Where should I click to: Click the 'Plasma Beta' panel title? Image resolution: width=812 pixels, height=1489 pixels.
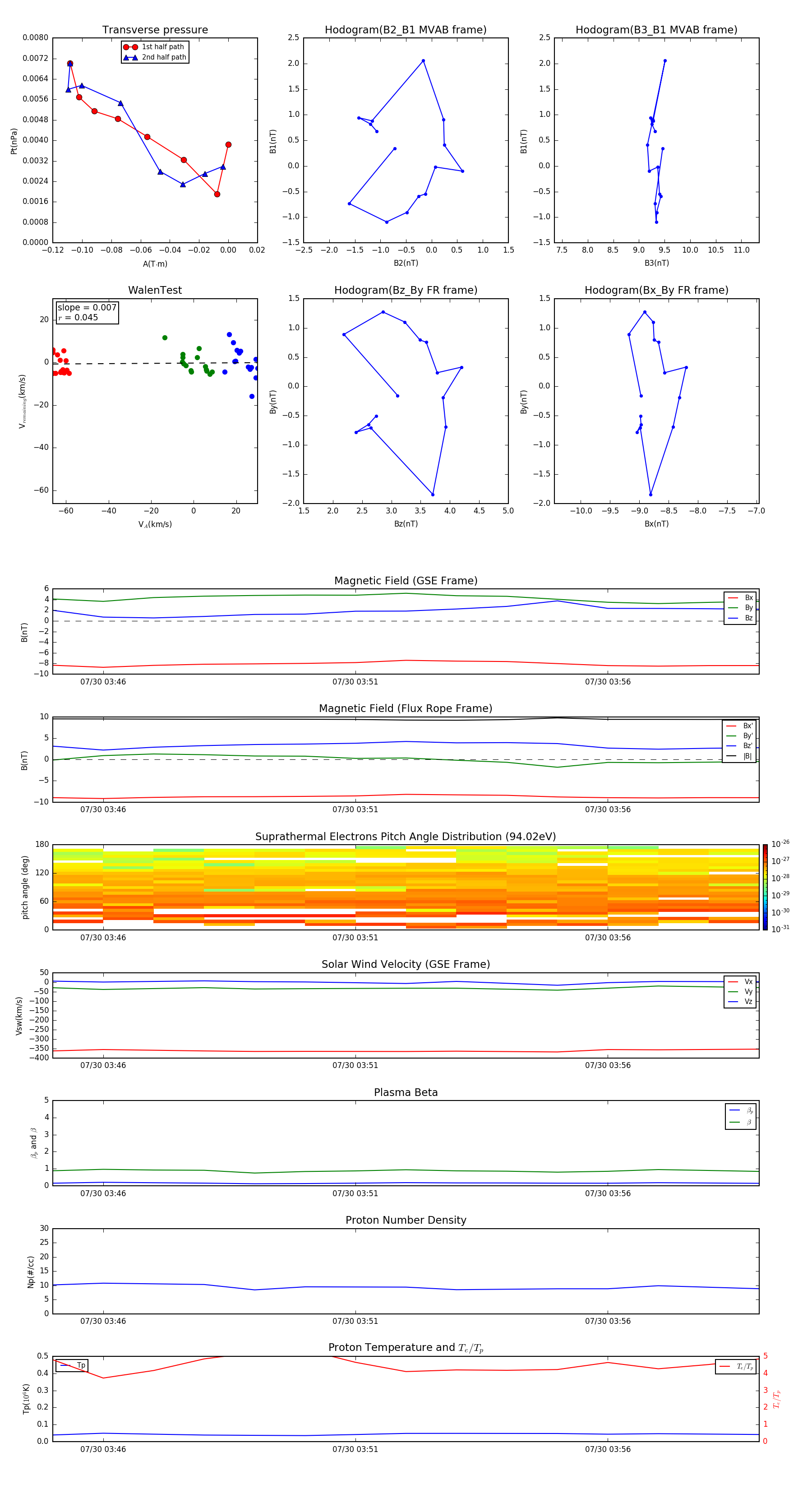point(406,1092)
